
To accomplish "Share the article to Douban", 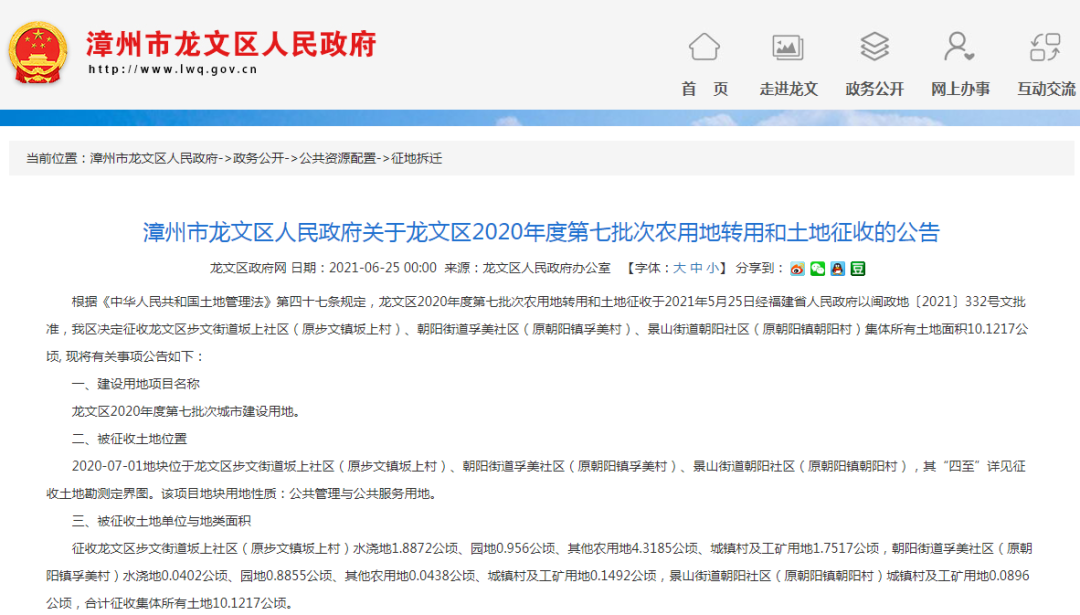I will pos(857,268).
